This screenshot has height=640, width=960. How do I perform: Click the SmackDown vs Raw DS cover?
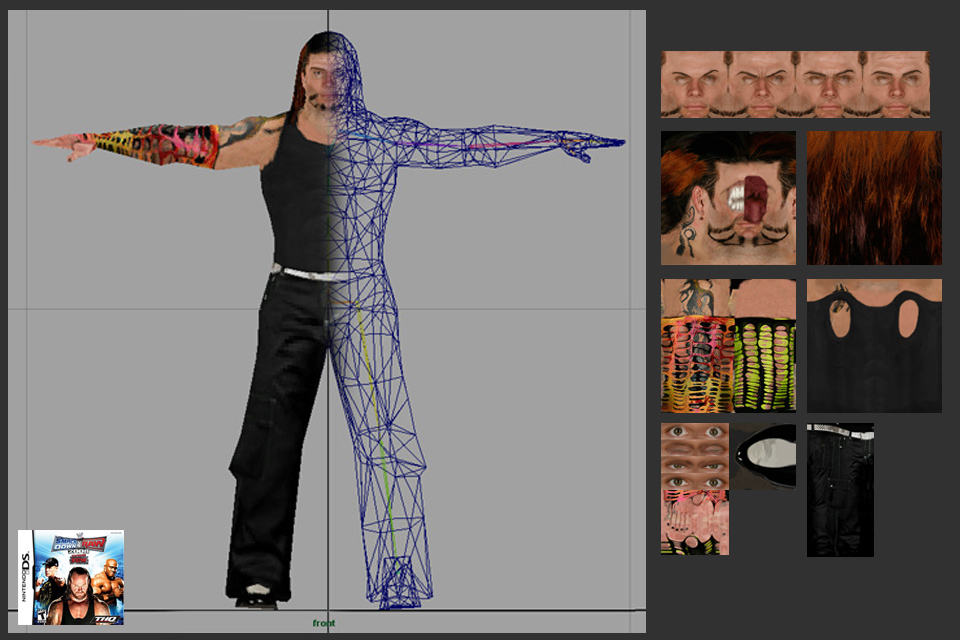click(71, 578)
